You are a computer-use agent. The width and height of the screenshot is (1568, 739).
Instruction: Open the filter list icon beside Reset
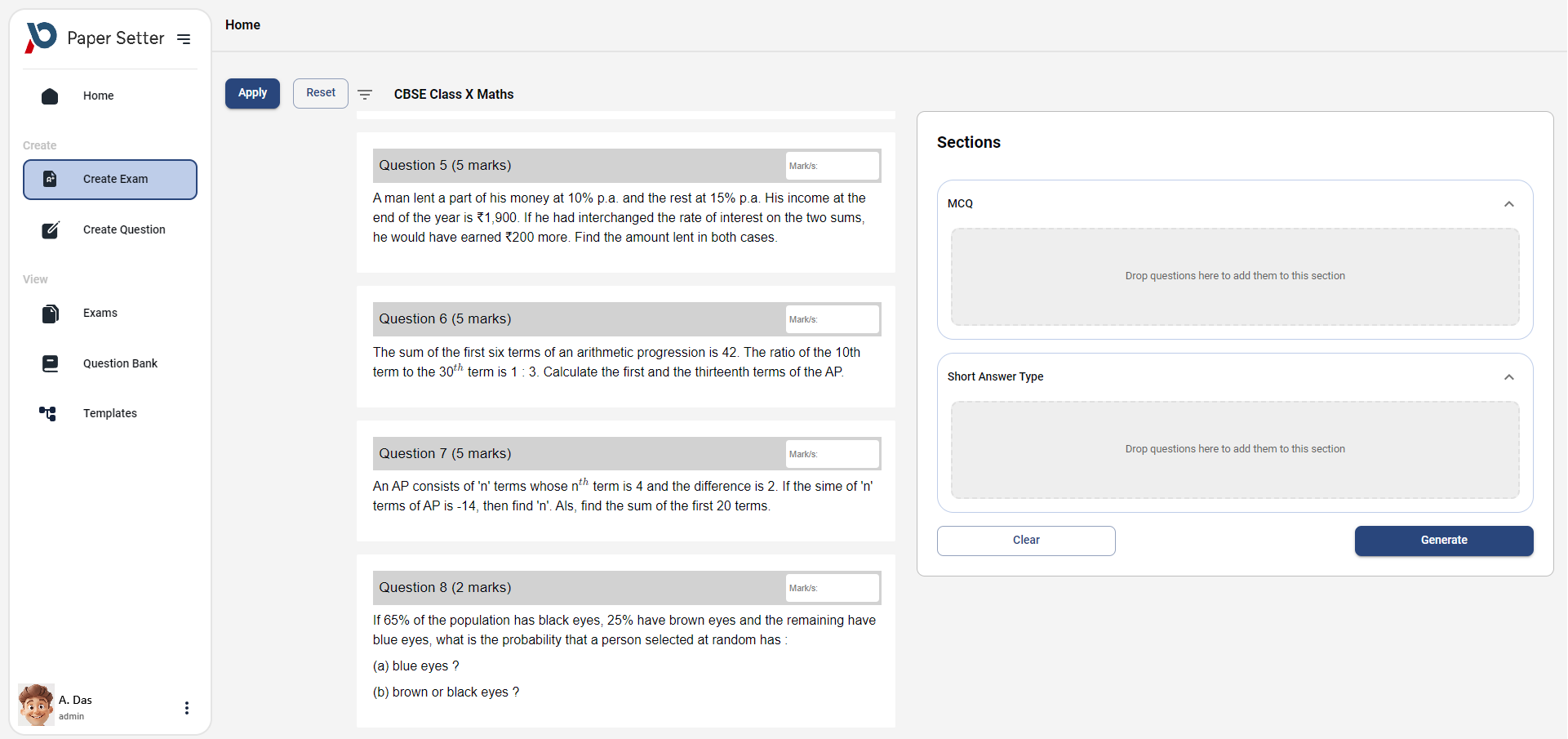[365, 95]
